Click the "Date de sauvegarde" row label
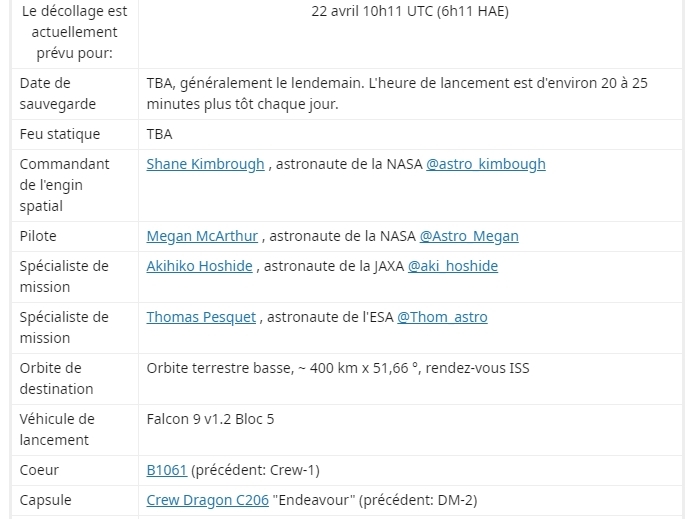The width and height of the screenshot is (687, 519). (x=59, y=93)
